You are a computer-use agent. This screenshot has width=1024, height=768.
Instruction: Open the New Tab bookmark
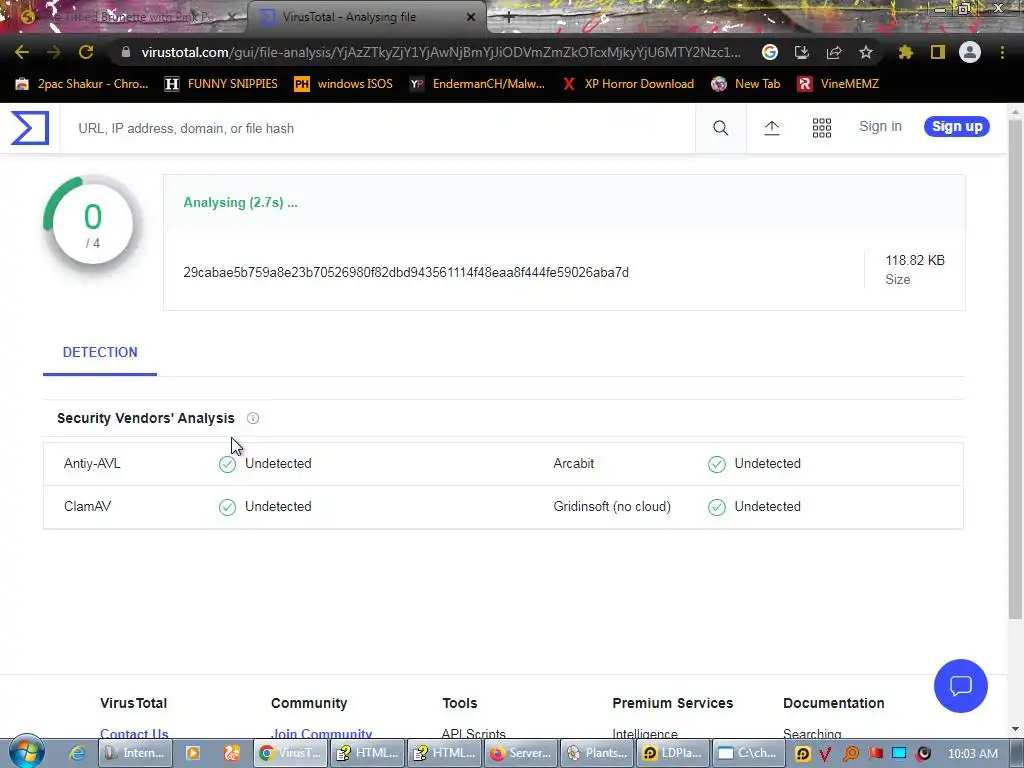point(746,84)
